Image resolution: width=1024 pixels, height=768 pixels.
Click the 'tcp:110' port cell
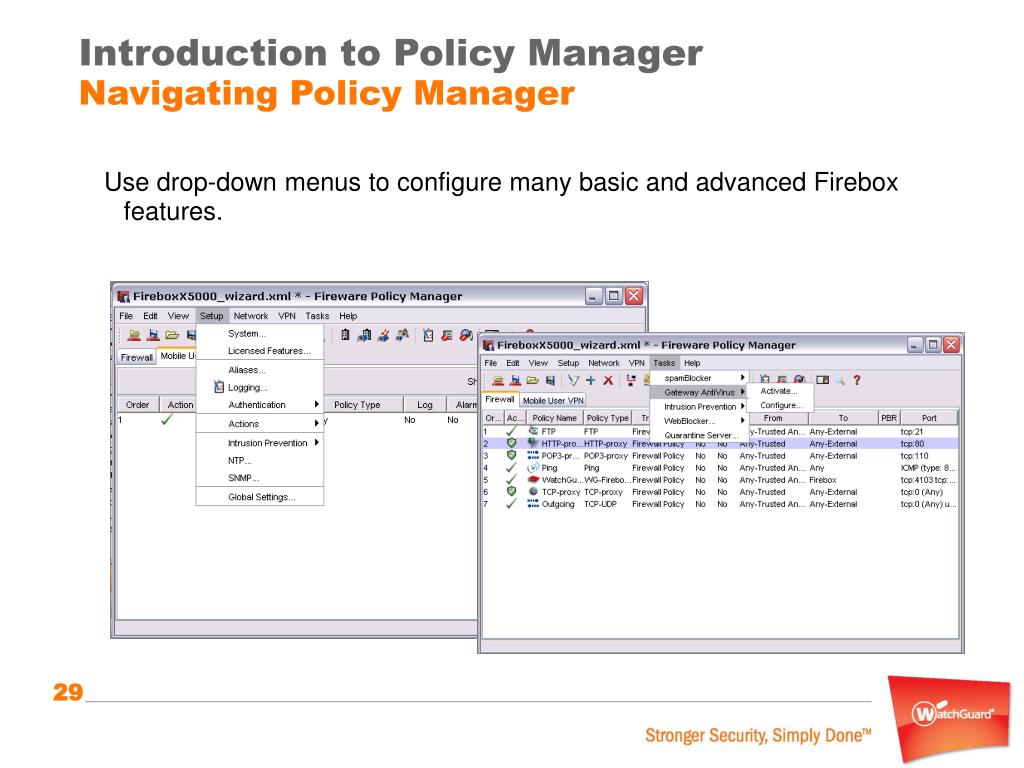(x=914, y=456)
